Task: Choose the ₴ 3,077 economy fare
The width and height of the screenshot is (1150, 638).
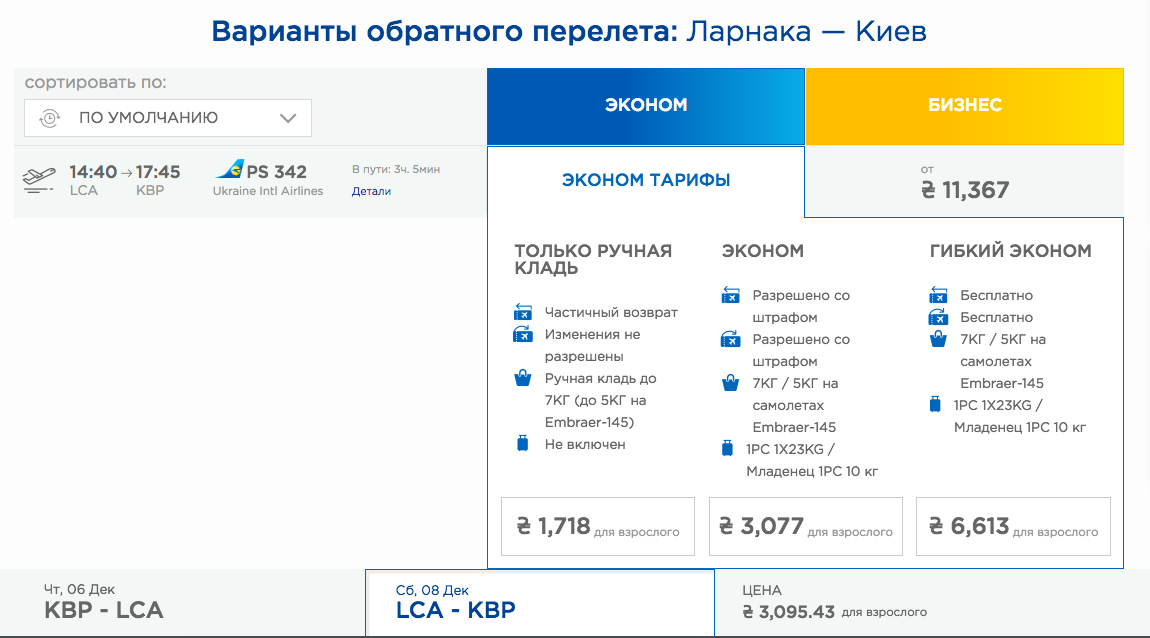Action: click(805, 526)
